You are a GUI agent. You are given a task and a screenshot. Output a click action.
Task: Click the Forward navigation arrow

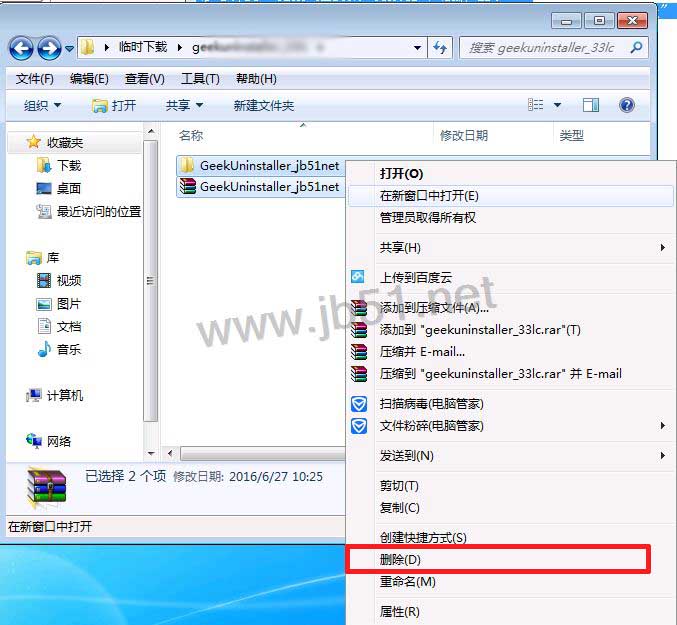tap(49, 48)
